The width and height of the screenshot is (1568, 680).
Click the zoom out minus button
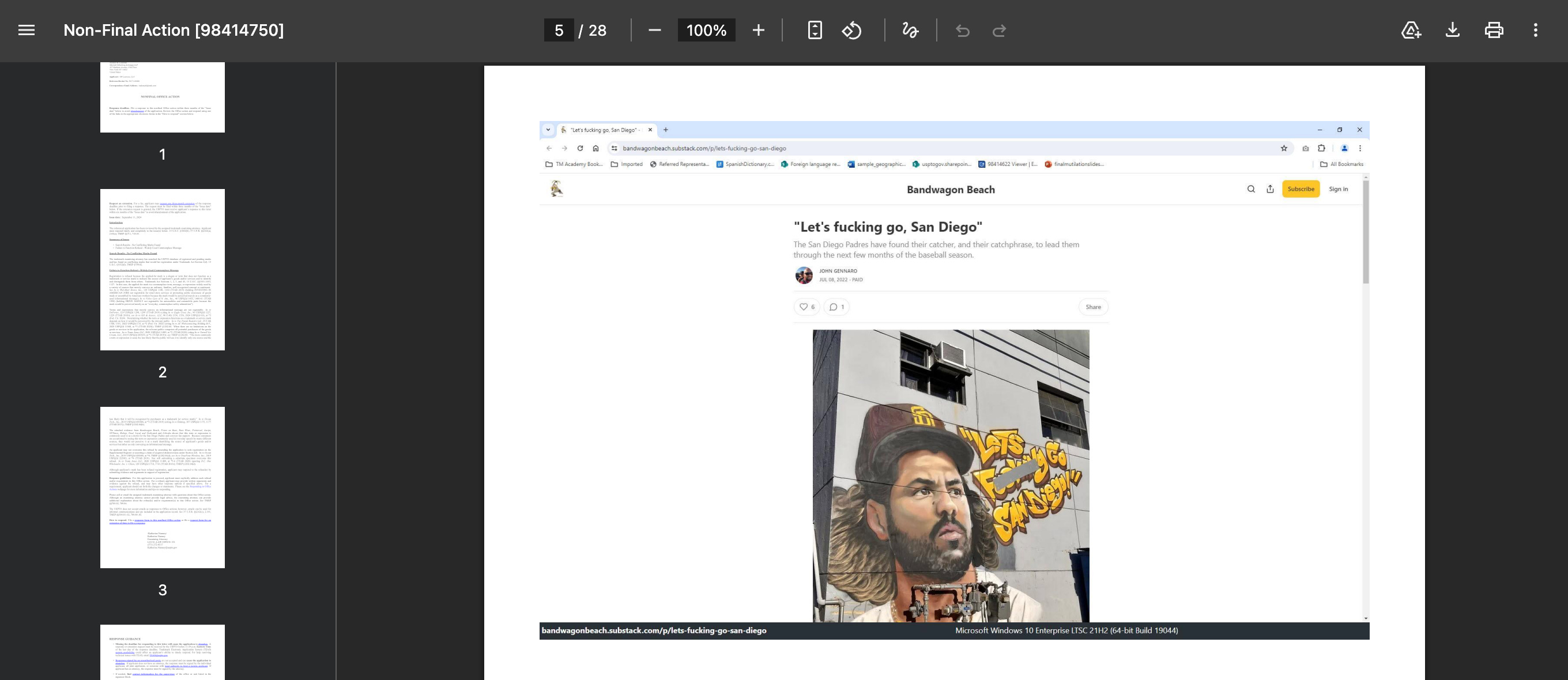[654, 31]
